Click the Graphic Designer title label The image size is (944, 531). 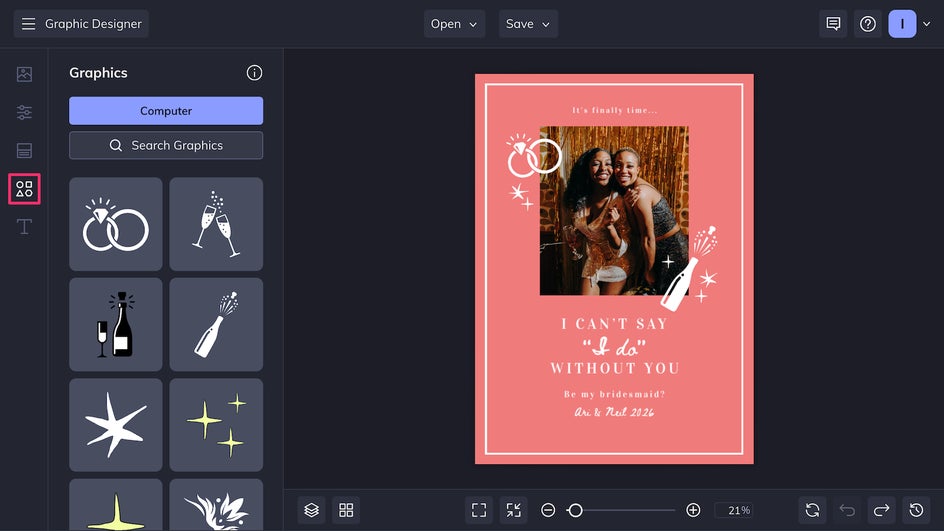93,23
